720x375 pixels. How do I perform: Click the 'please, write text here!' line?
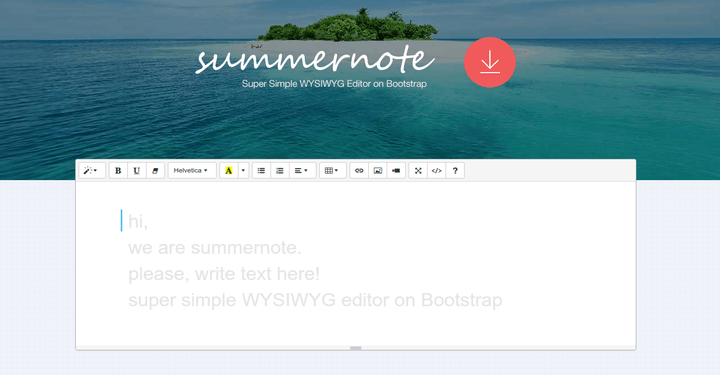224,274
